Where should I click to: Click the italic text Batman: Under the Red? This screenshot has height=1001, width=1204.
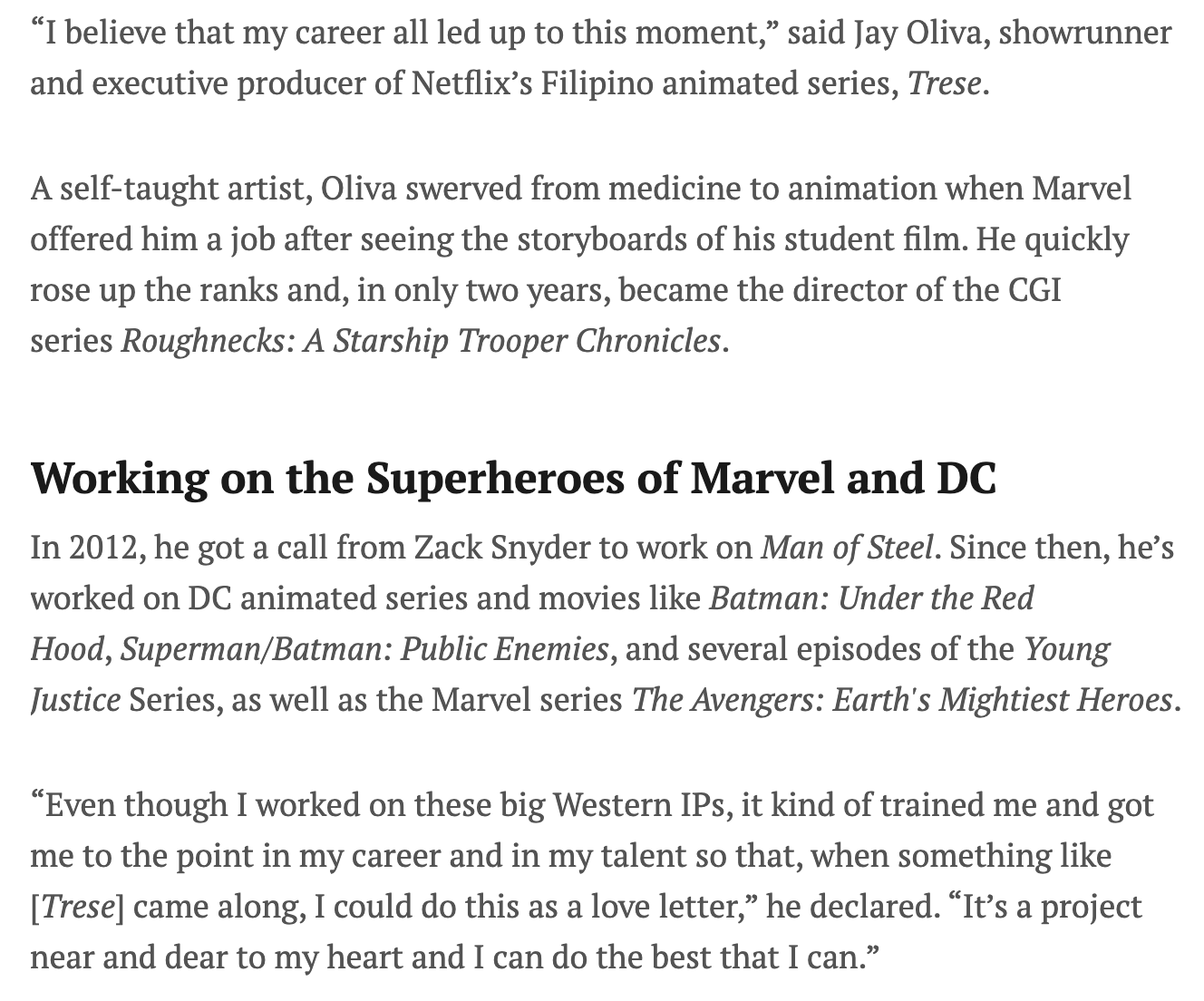tap(871, 598)
